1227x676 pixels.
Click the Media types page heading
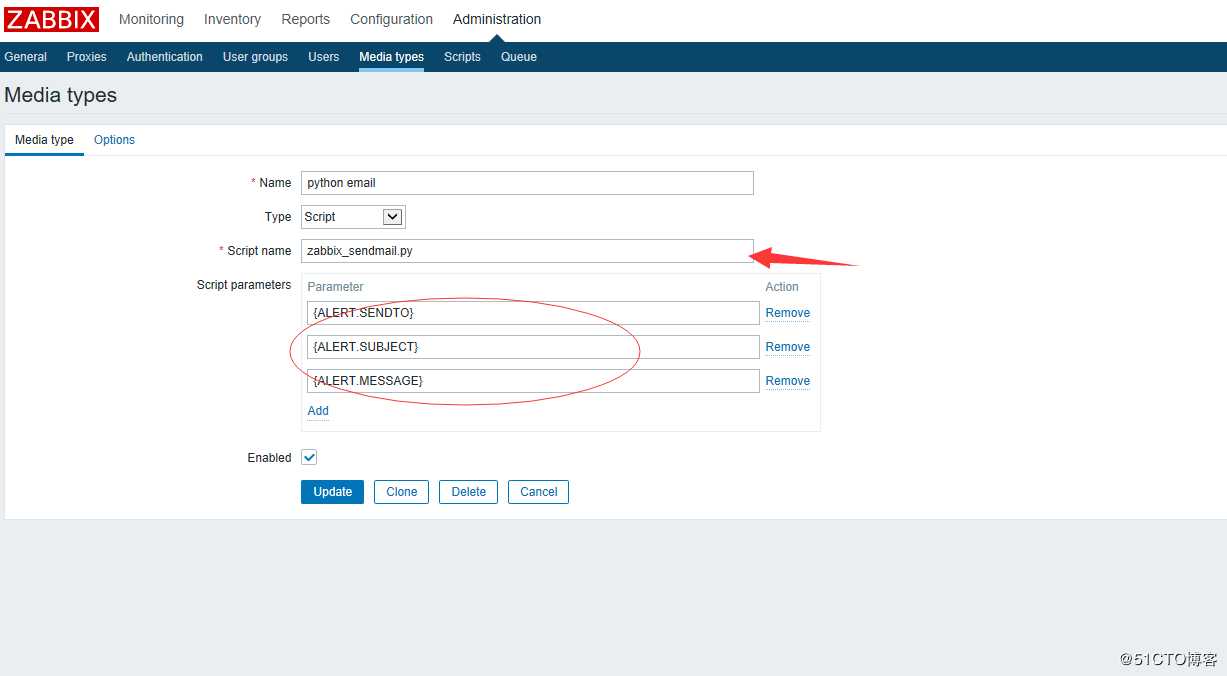pos(61,95)
